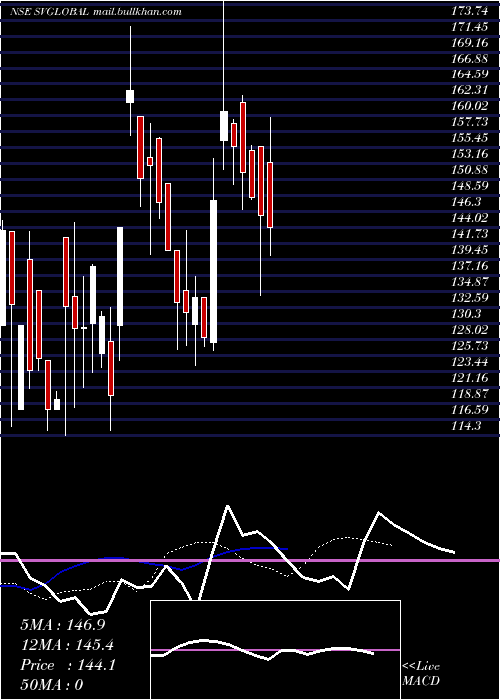Click the 146.3 price axis label
Screen dimensions: 500x700
467,202
